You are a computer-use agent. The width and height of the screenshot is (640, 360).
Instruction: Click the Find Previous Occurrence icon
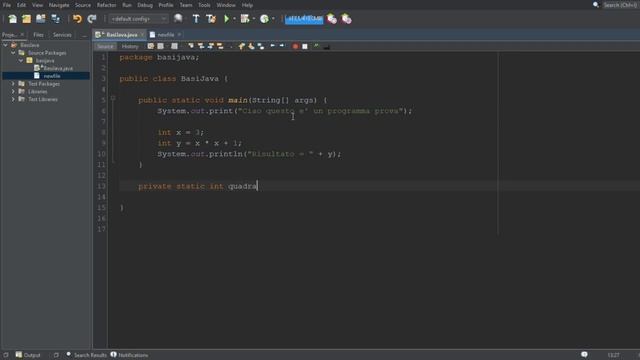(201, 46)
